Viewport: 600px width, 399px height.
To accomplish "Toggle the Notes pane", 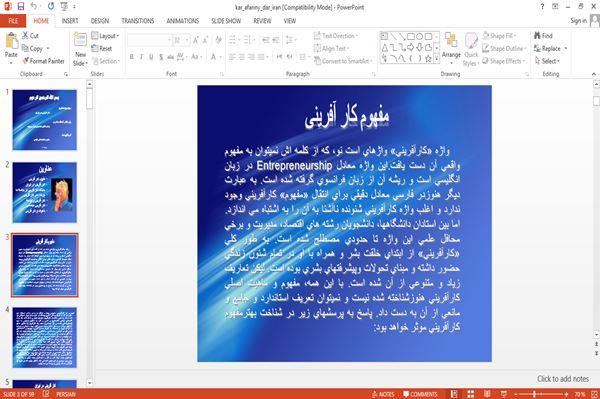I will (383, 394).
